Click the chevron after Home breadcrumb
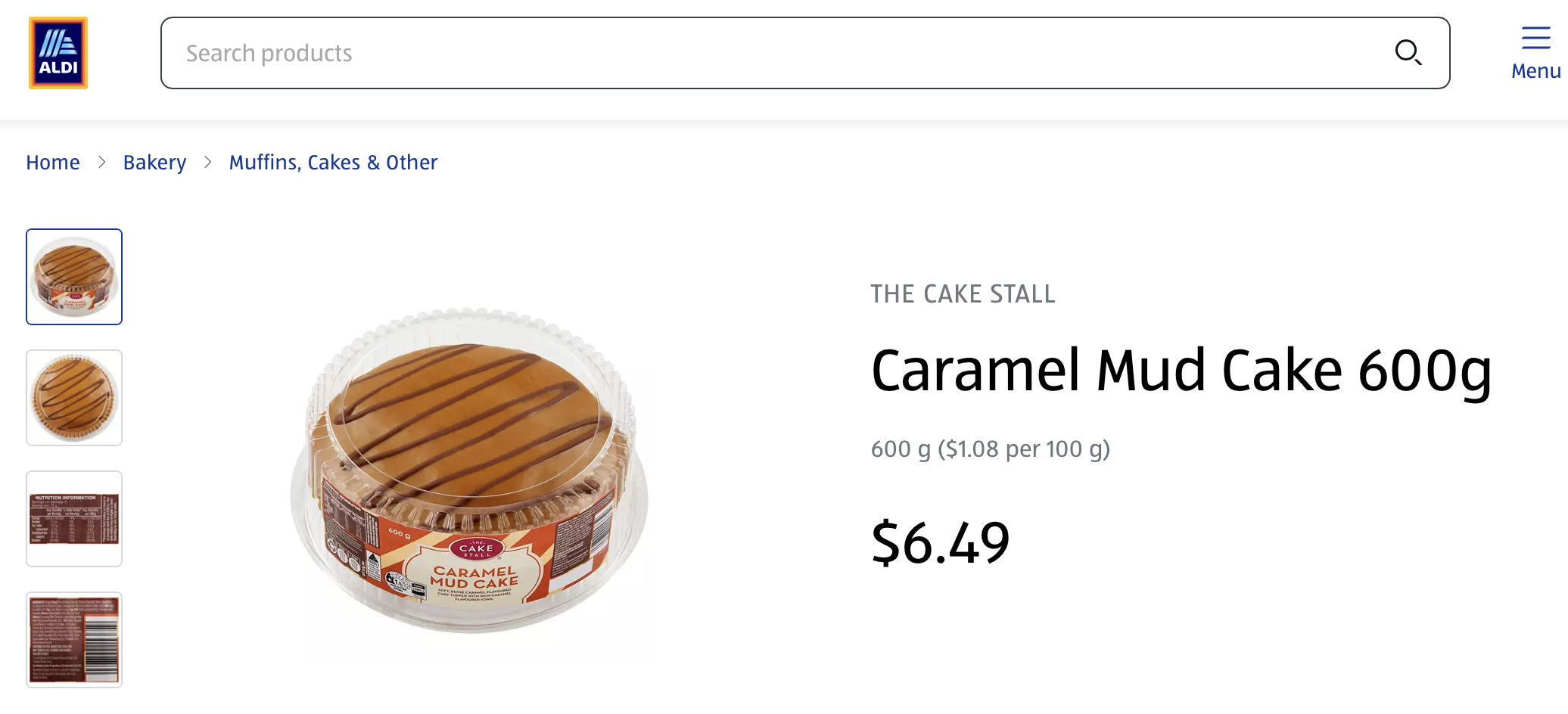Viewport: 1568px width, 714px height. pyautogui.click(x=102, y=163)
